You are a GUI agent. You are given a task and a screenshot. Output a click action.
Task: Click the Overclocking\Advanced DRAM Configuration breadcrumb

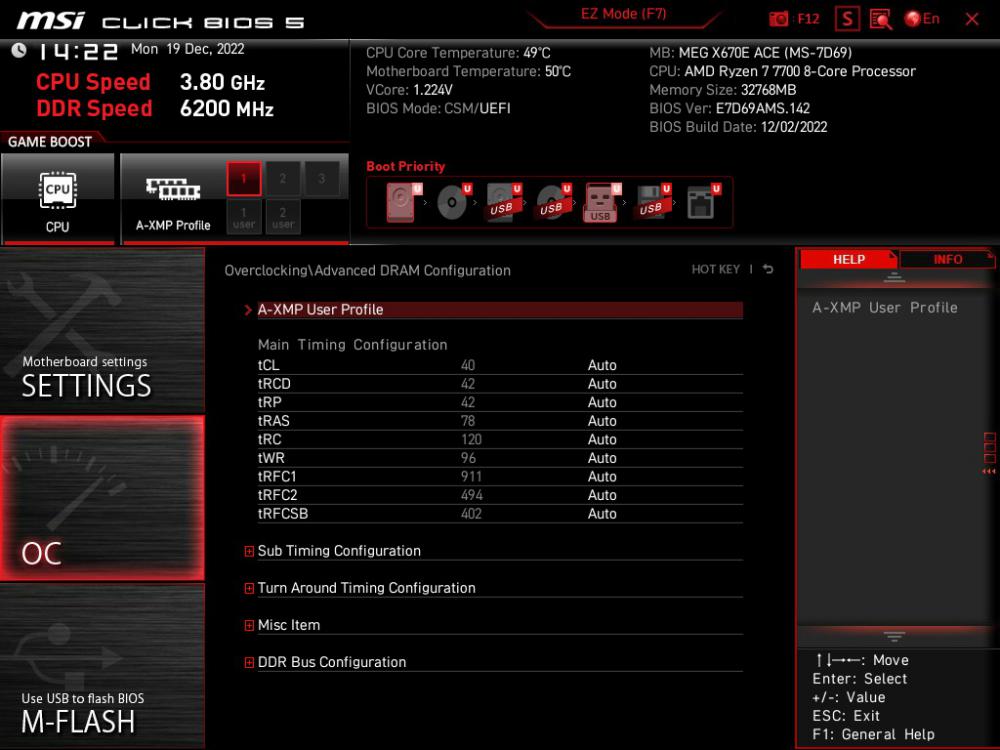(367, 270)
